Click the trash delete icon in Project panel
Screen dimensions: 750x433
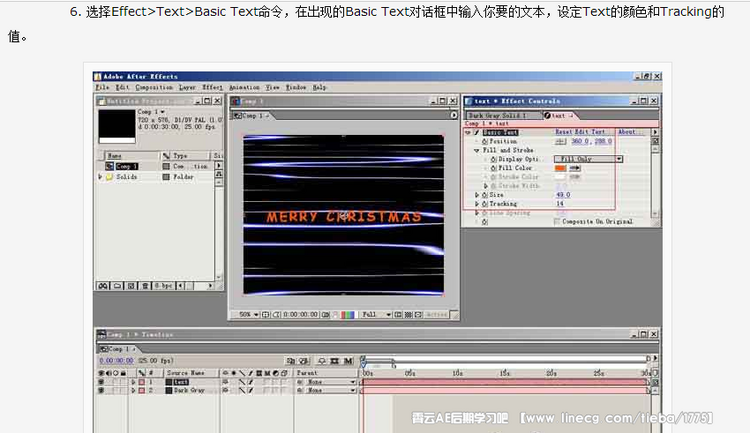(x=145, y=286)
